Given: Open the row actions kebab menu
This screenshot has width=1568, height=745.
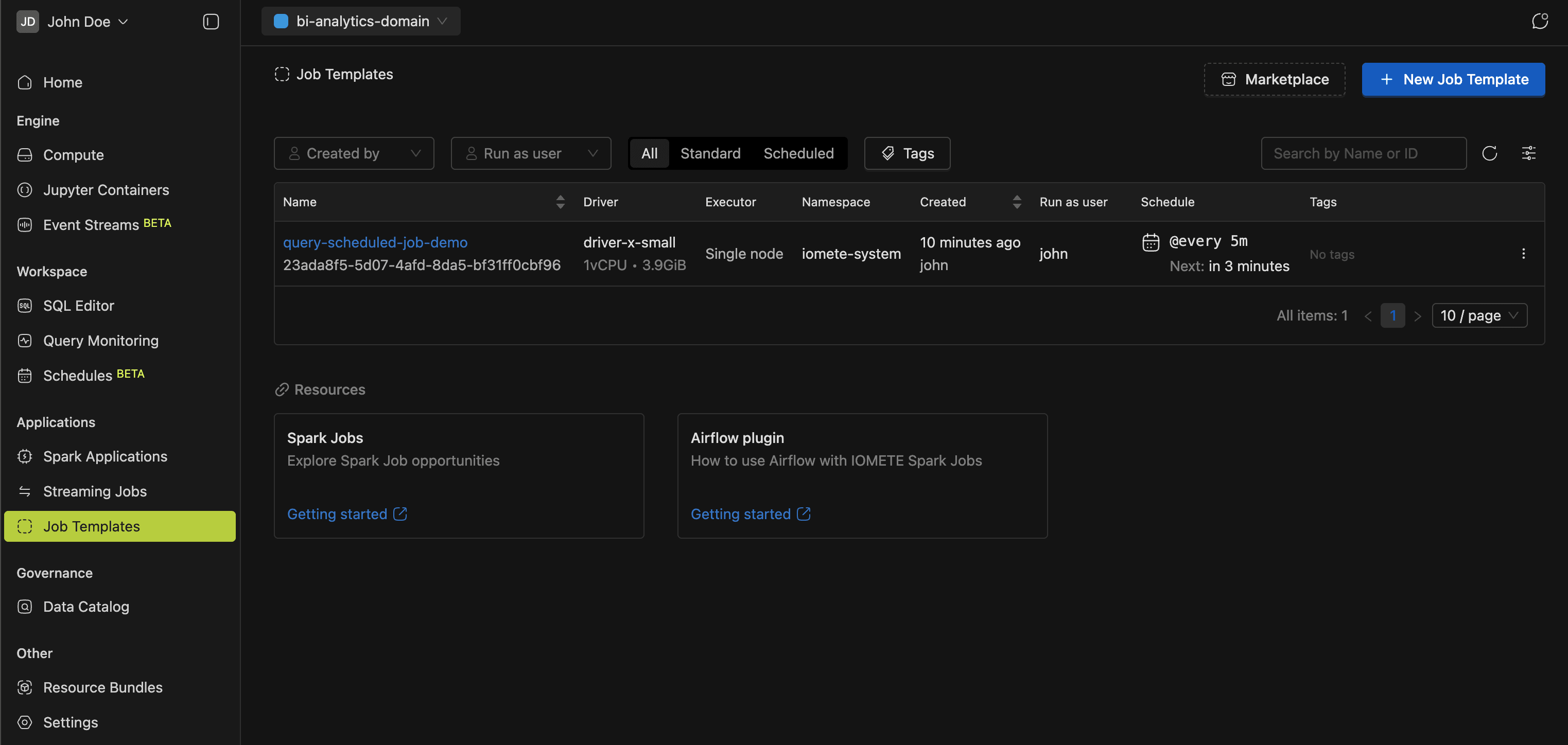Looking at the screenshot, I should click(x=1524, y=253).
